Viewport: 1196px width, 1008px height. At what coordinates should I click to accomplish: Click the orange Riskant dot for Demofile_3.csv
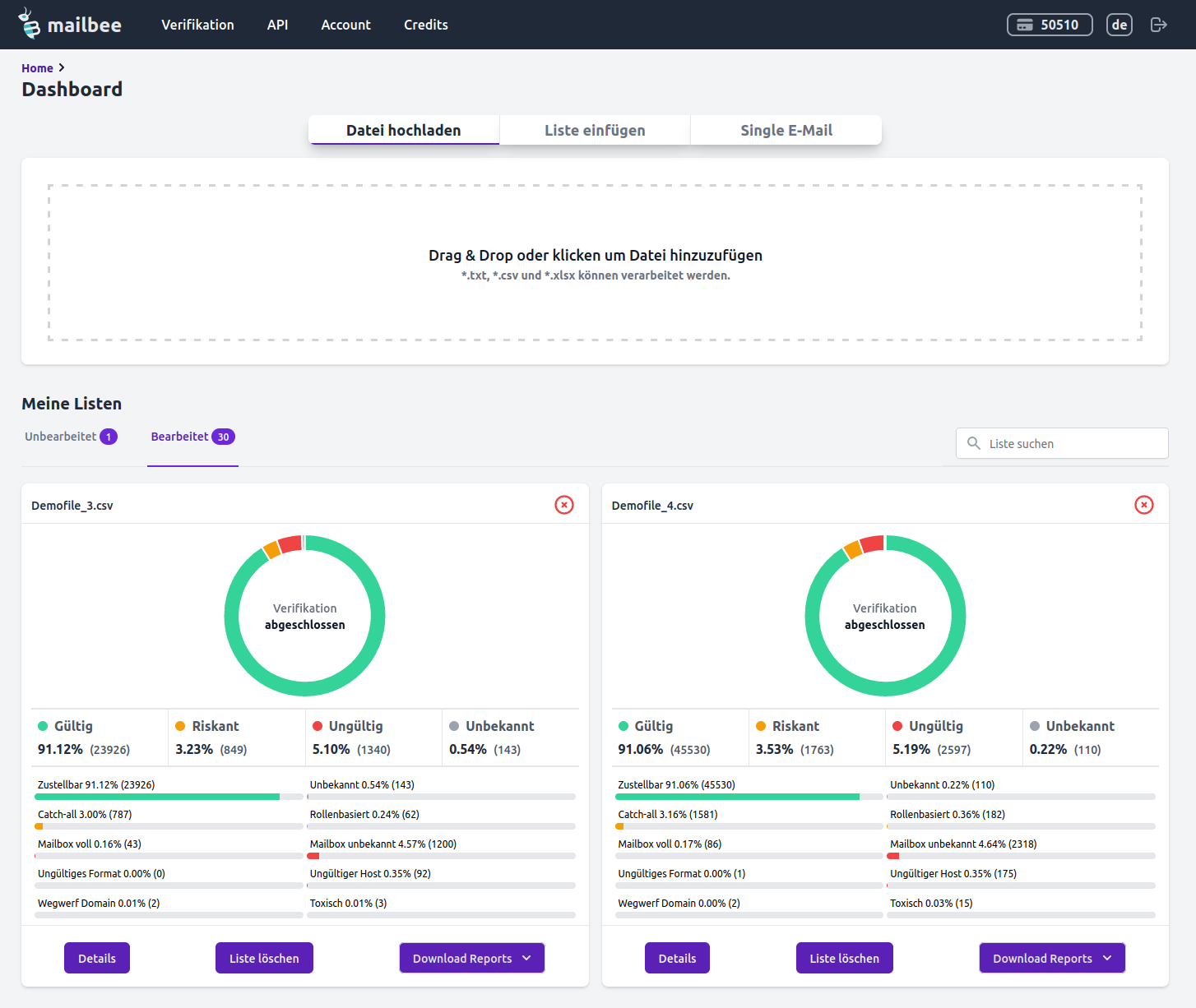pos(180,726)
